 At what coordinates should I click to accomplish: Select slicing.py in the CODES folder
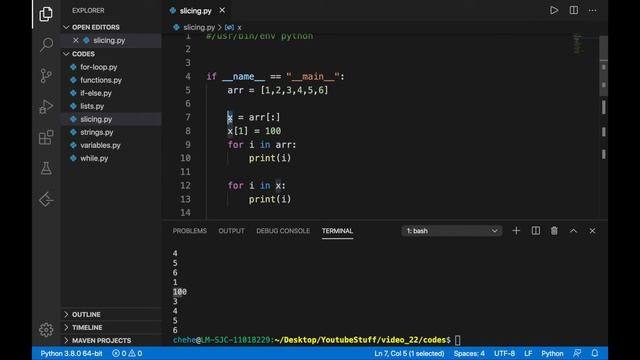pyautogui.click(x=111, y=119)
